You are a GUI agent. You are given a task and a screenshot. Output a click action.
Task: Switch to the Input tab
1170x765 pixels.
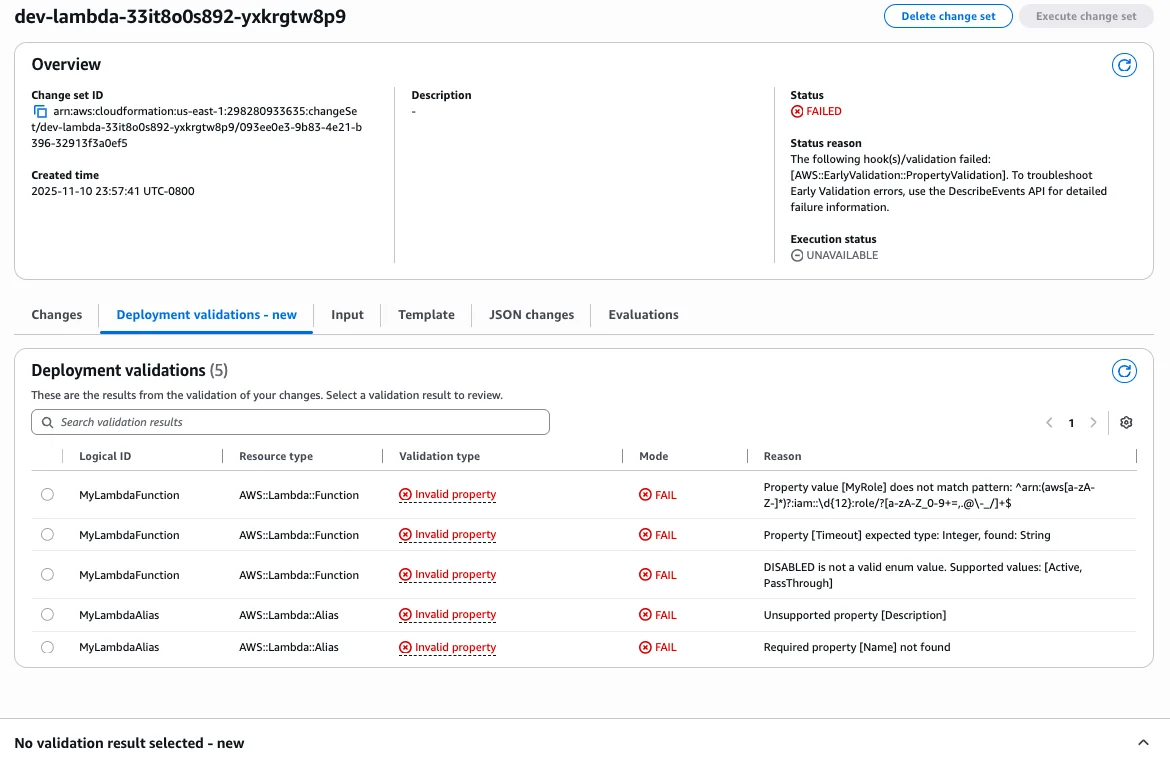pos(347,315)
